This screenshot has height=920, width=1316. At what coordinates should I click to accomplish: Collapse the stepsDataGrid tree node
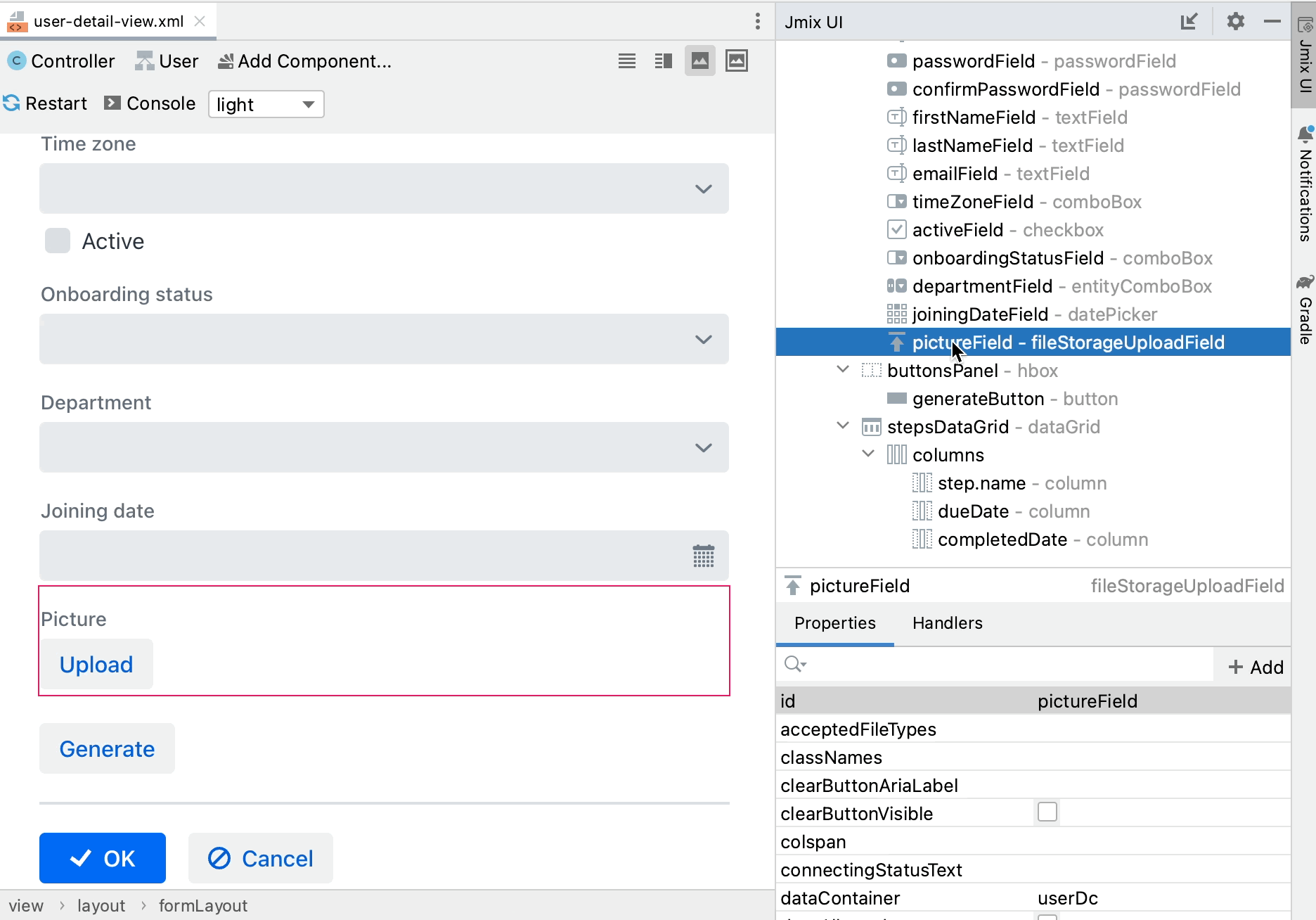coord(842,426)
